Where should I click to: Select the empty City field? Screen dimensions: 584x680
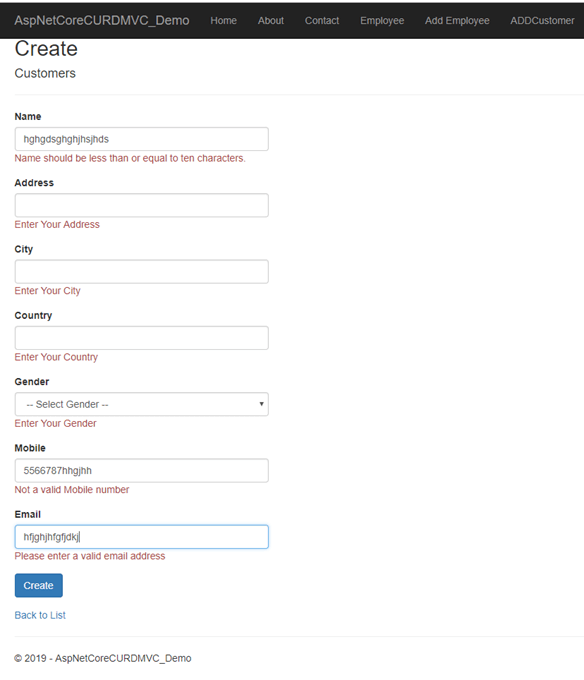pyautogui.click(x=141, y=271)
